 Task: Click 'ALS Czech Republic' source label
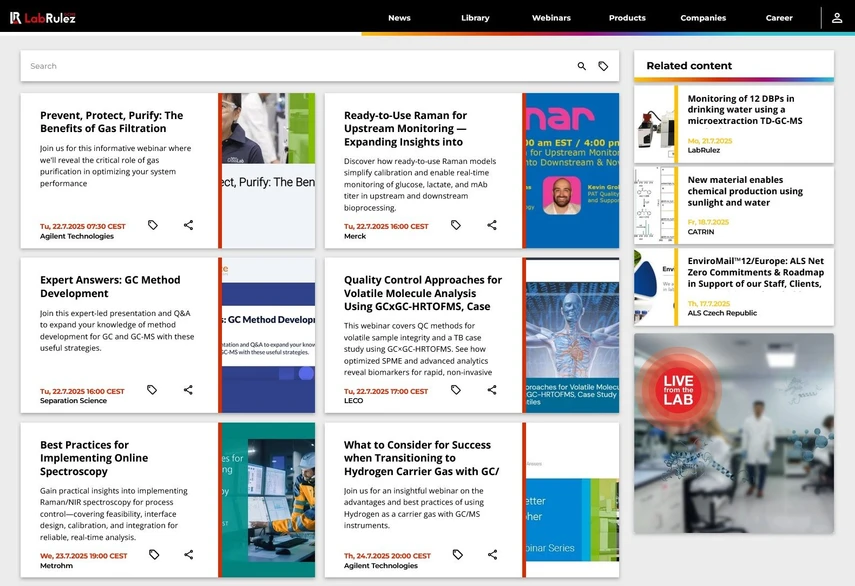tap(722, 313)
